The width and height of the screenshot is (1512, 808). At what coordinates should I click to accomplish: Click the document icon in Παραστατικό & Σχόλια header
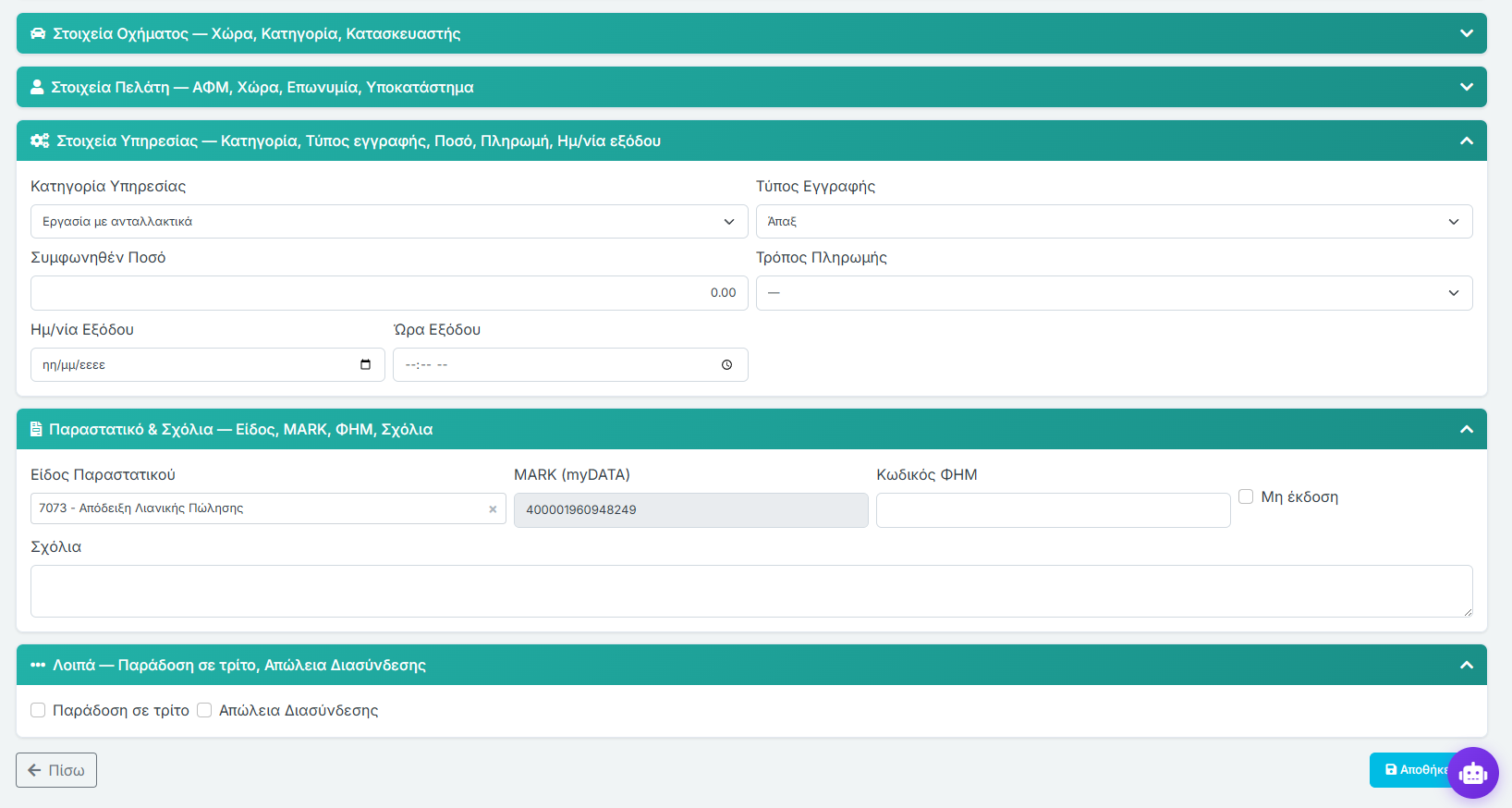pyautogui.click(x=36, y=429)
